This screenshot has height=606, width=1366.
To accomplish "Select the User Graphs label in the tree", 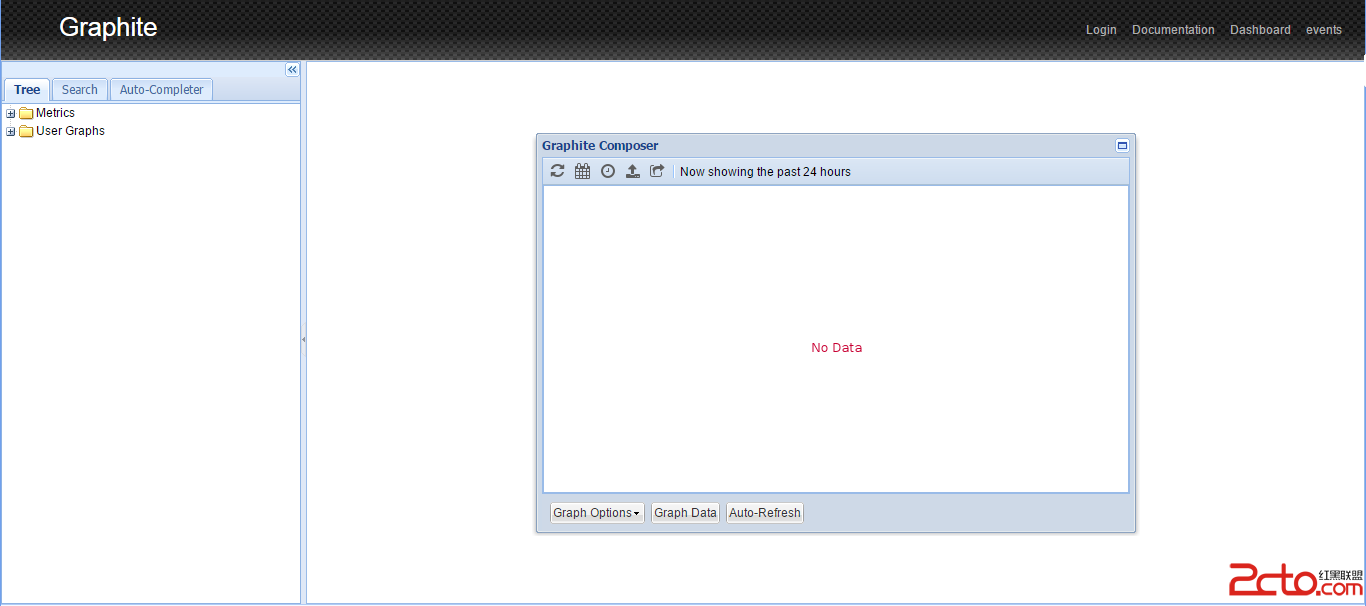I will click(70, 131).
